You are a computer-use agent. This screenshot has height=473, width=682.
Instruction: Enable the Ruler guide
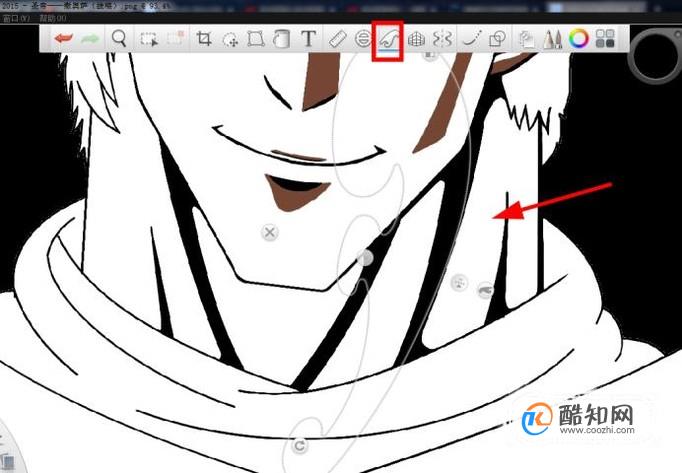(338, 39)
